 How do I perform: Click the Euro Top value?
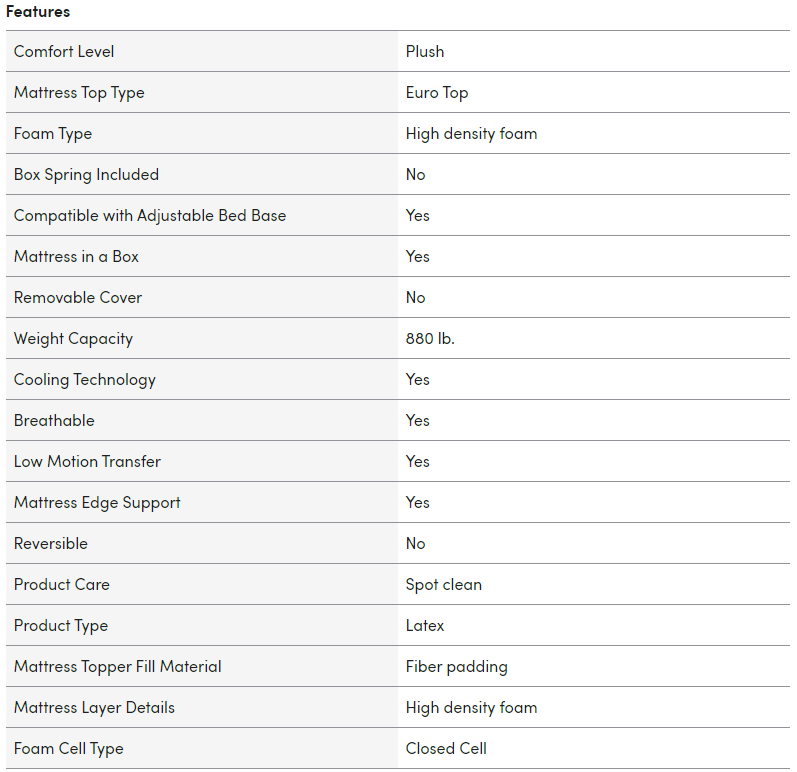point(437,92)
